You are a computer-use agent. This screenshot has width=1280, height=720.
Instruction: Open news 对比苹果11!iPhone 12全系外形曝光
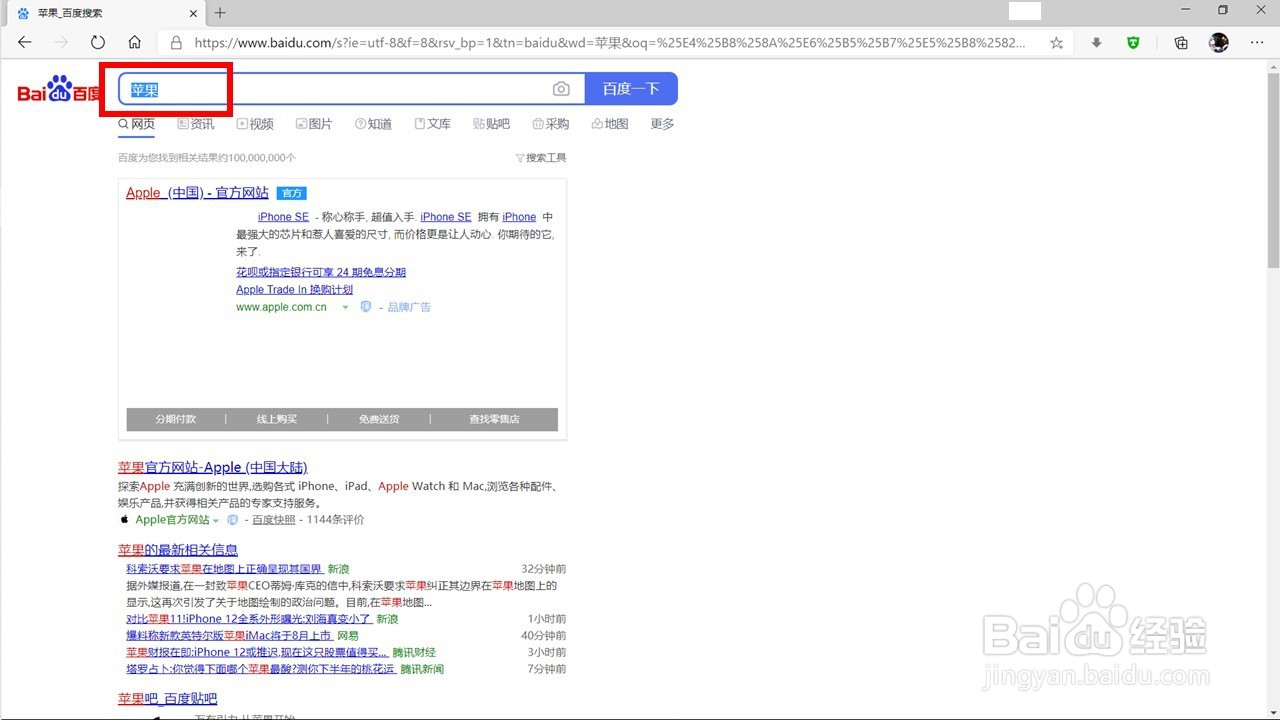click(x=249, y=619)
